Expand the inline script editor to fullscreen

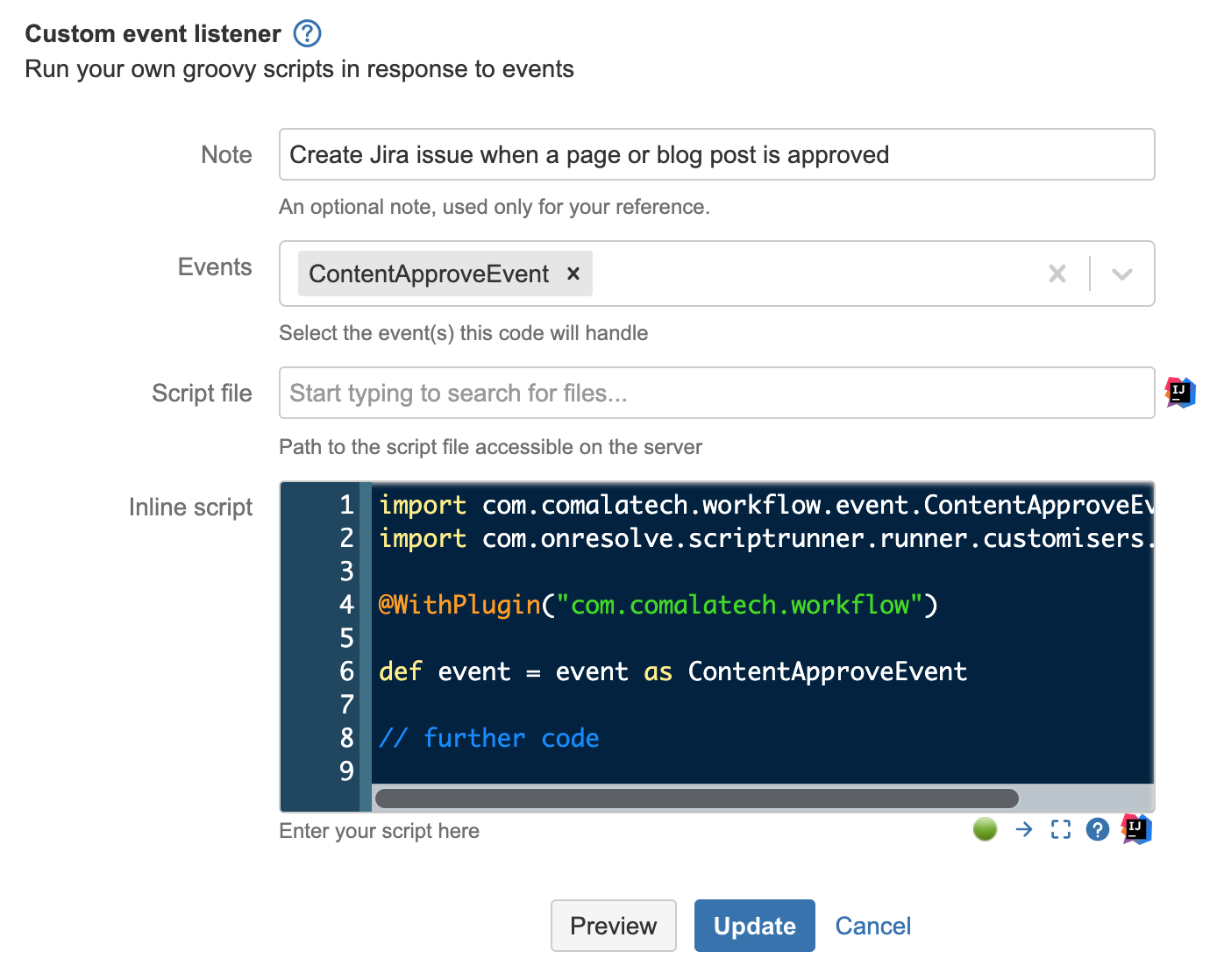click(x=1061, y=828)
